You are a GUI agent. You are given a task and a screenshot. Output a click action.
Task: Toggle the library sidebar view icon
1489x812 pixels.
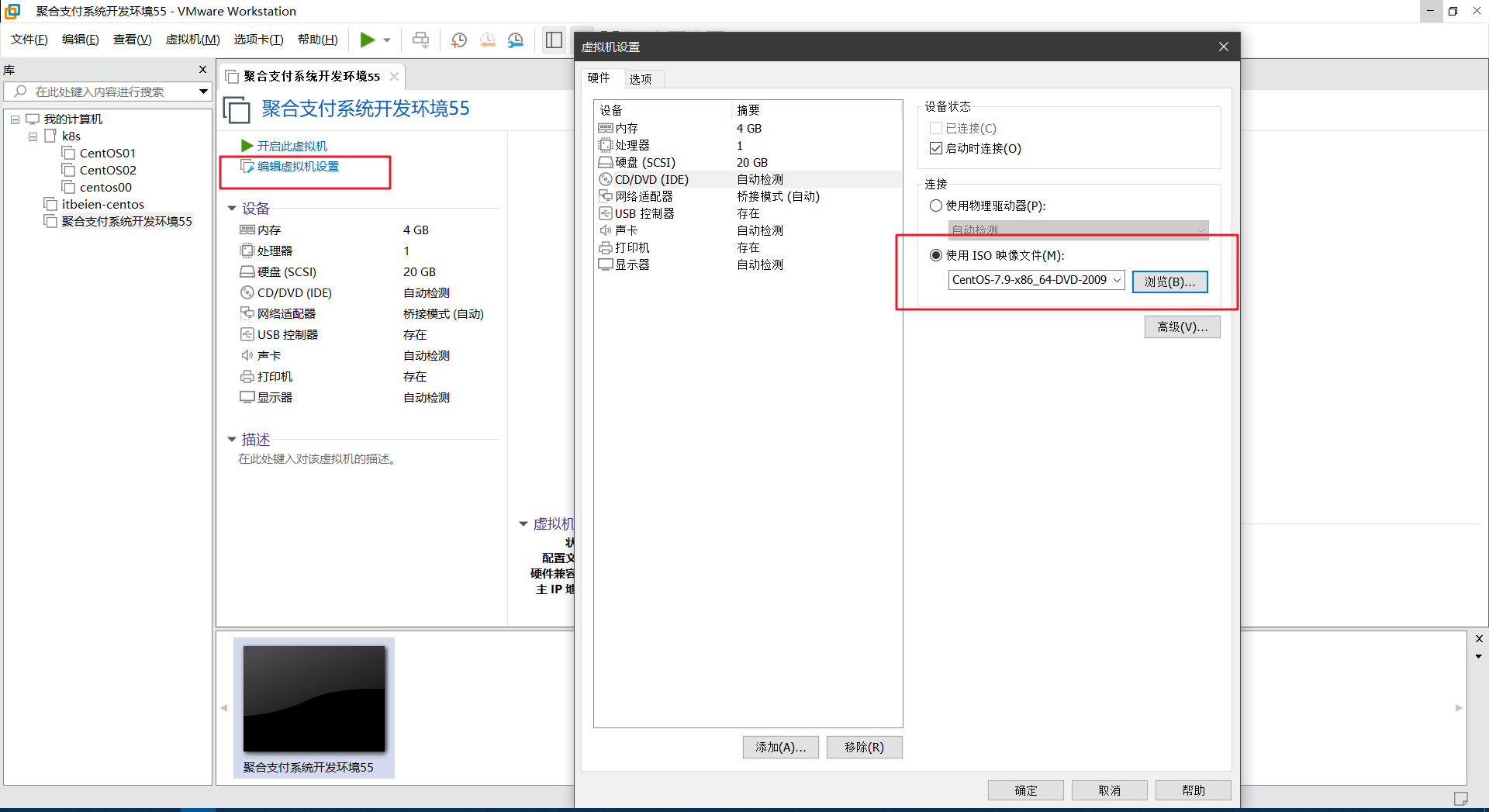coord(554,40)
